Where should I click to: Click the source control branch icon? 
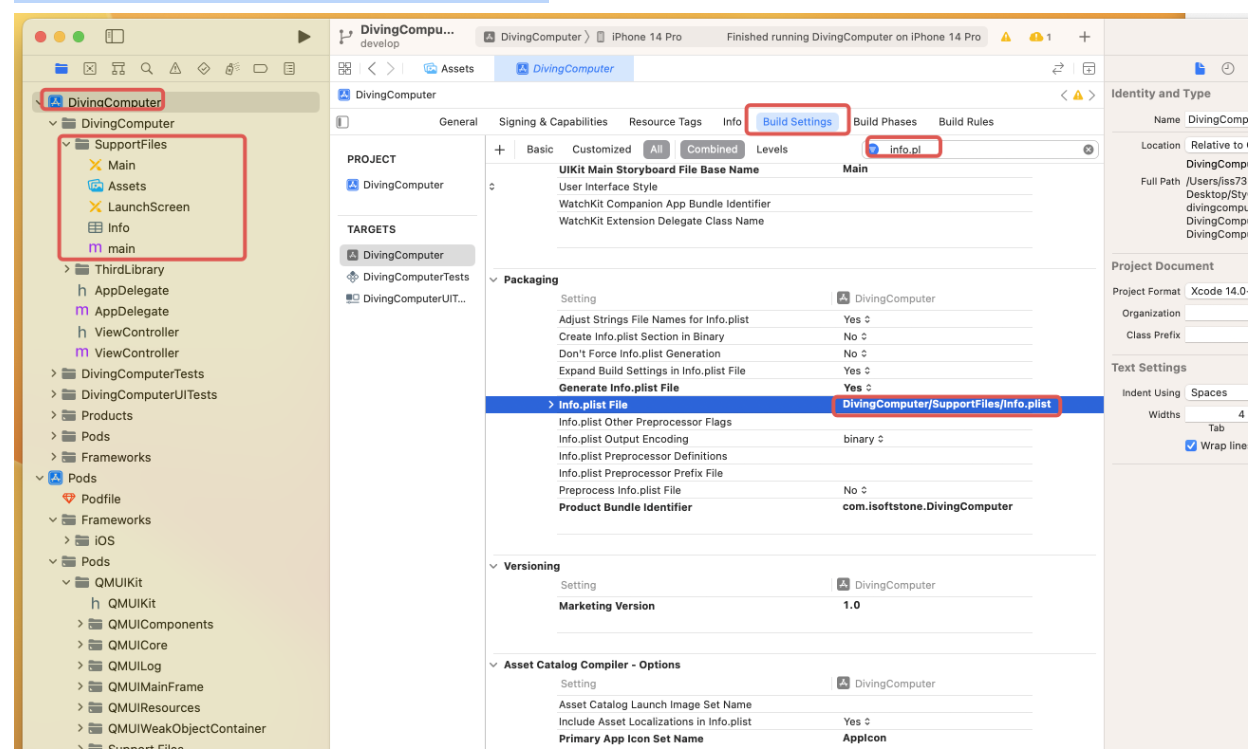pyautogui.click(x=346, y=37)
